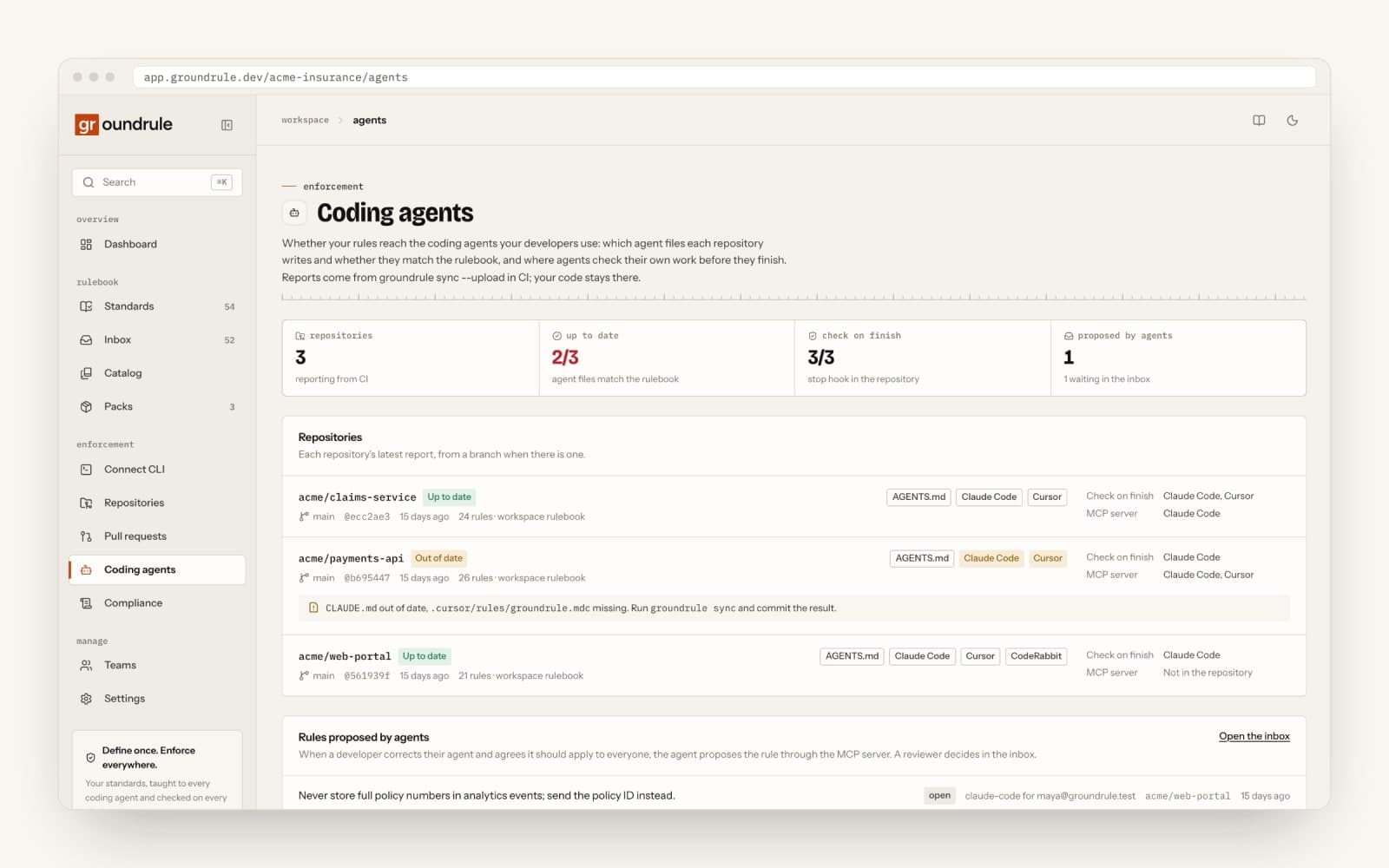This screenshot has width=1389, height=868.
Task: Click CodeRabbit tag on acme/web-portal
Action: coord(1036,656)
